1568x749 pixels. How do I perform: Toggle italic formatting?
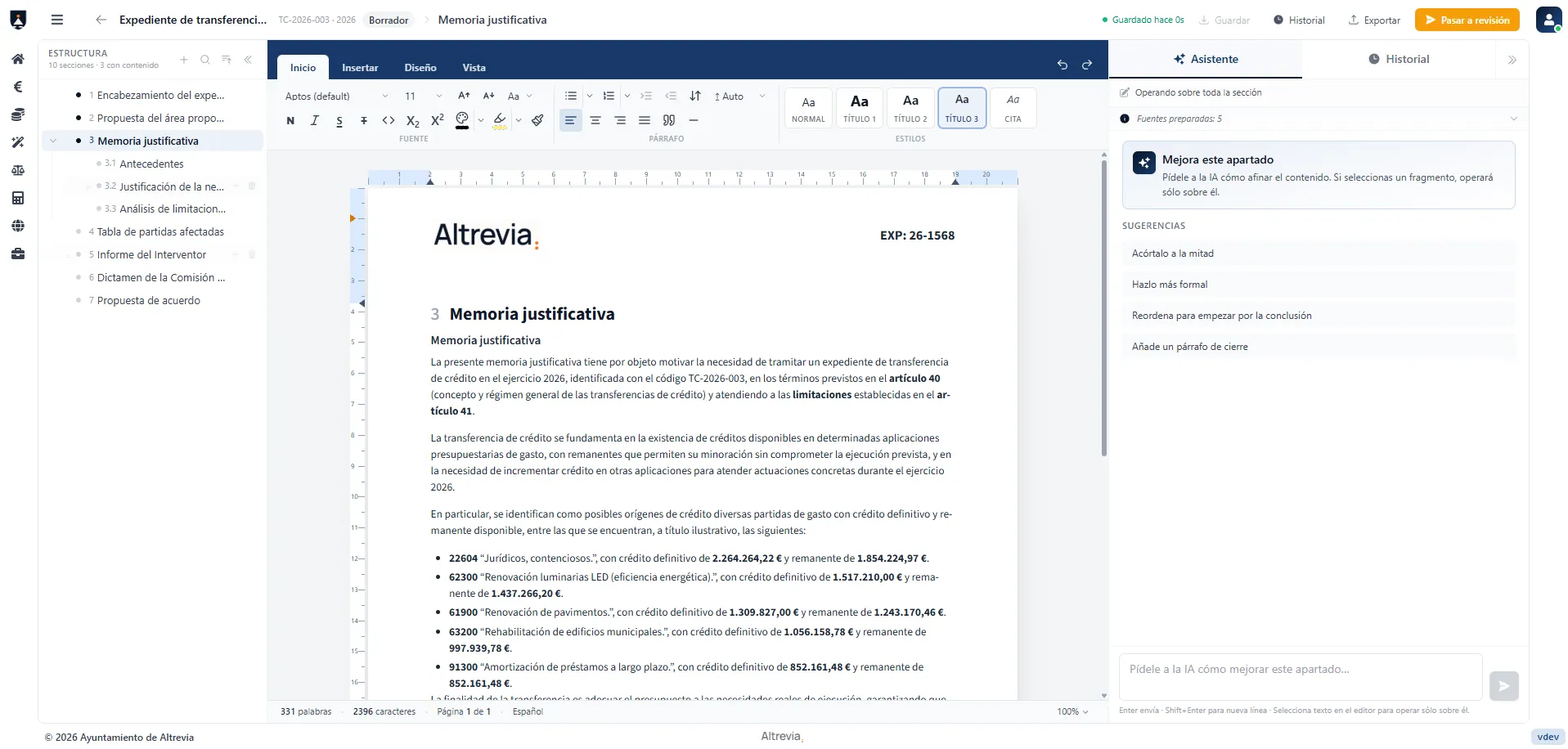click(315, 120)
